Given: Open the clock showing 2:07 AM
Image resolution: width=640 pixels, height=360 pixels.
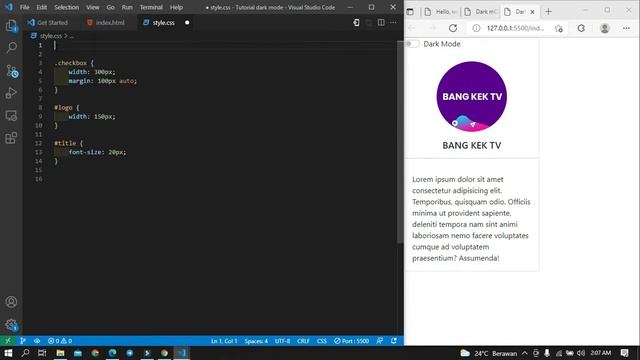Looking at the screenshot, I should pyautogui.click(x=601, y=353).
